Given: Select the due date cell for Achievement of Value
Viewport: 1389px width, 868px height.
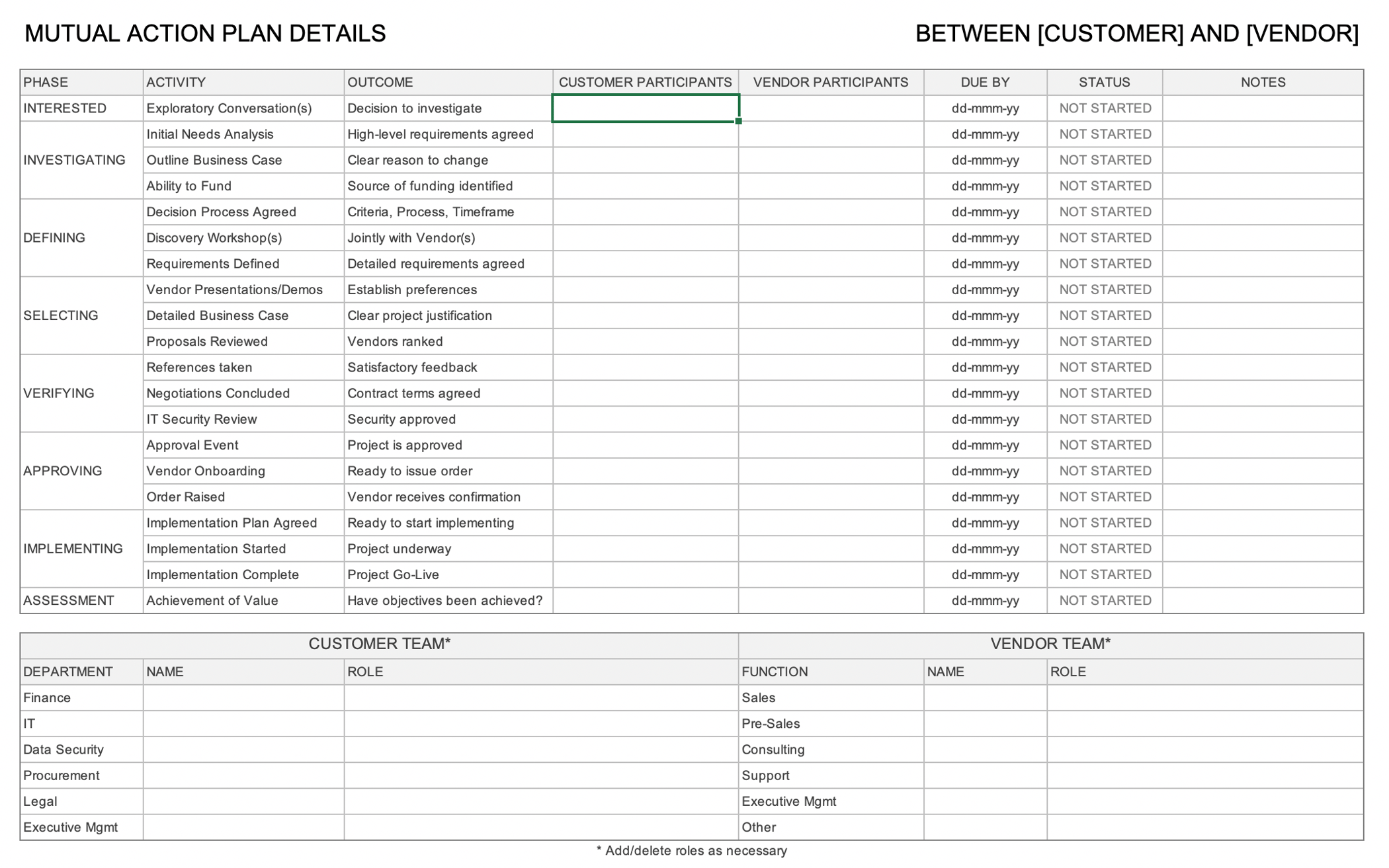Looking at the screenshot, I should (985, 601).
